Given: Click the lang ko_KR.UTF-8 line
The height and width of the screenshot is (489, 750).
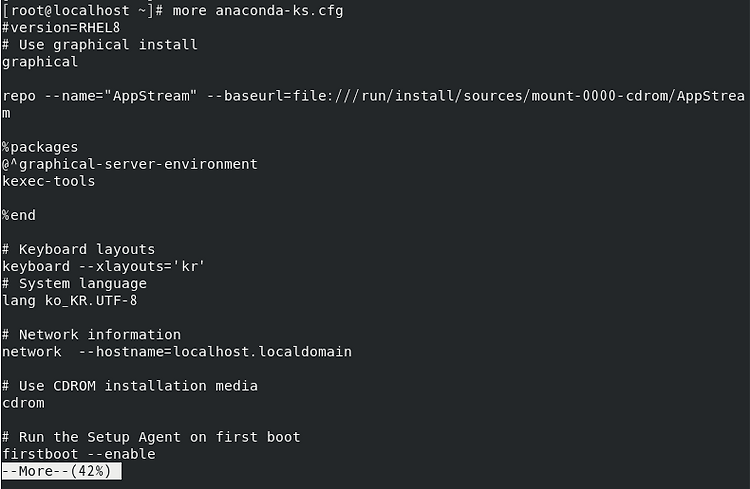Looking at the screenshot, I should (69, 301).
